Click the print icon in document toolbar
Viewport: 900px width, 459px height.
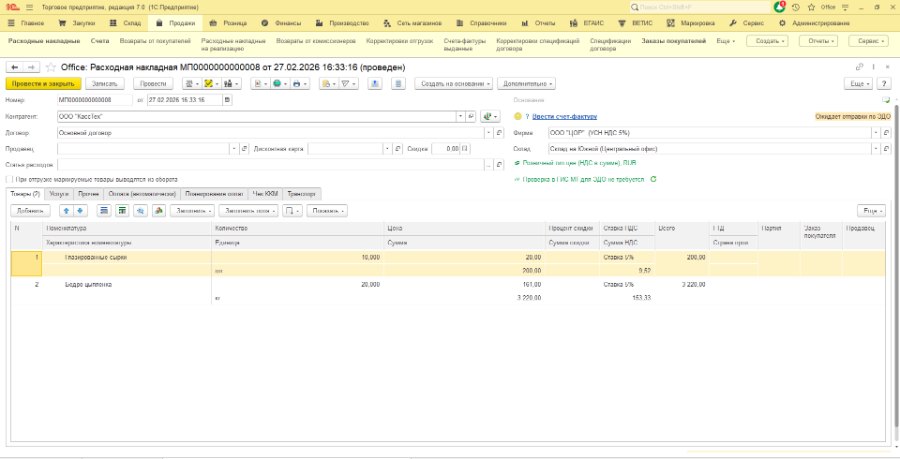pos(297,84)
